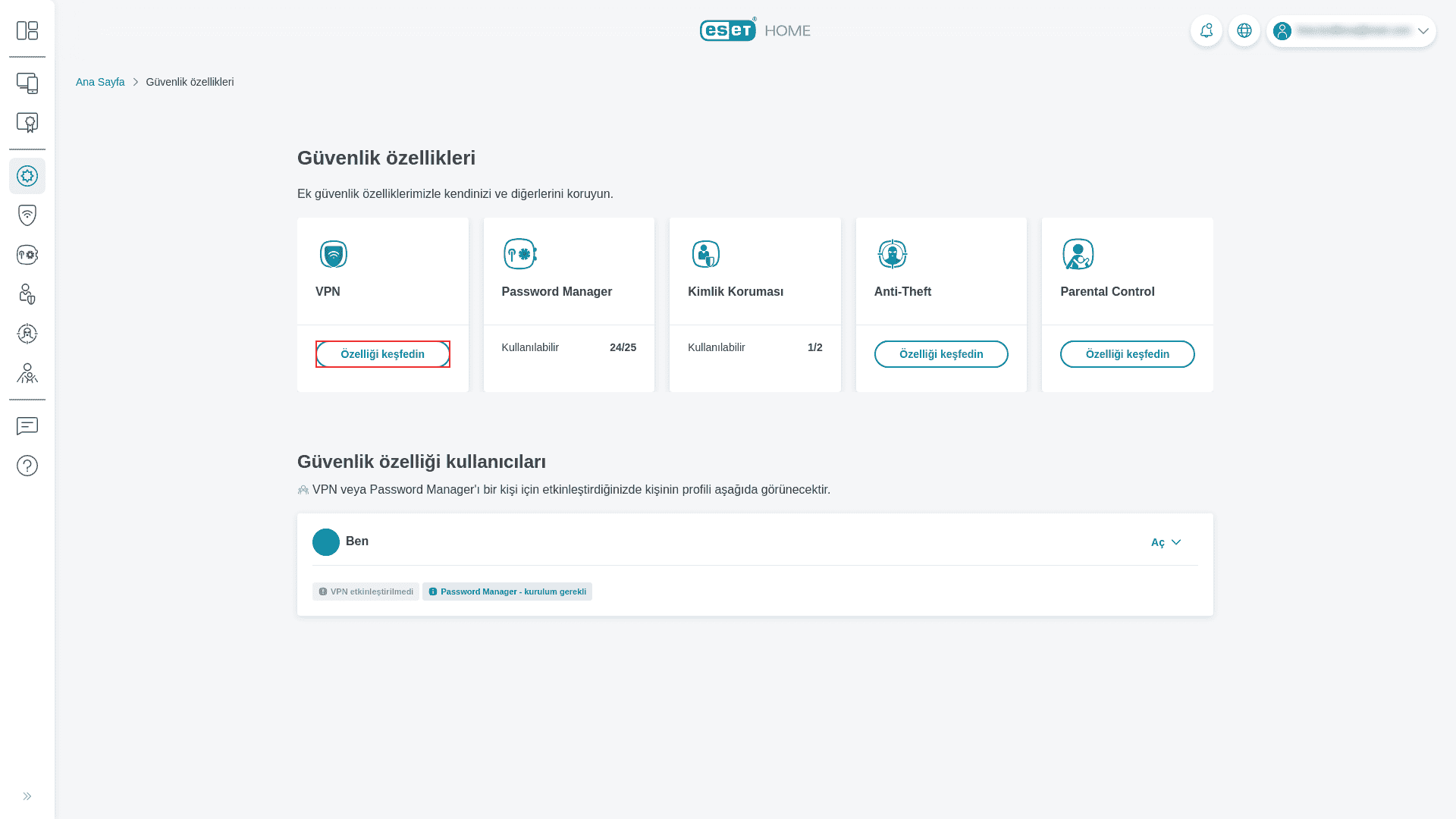This screenshot has width=1456, height=819.
Task: Click Özelliği keşfedin button under VPN
Action: (x=382, y=354)
